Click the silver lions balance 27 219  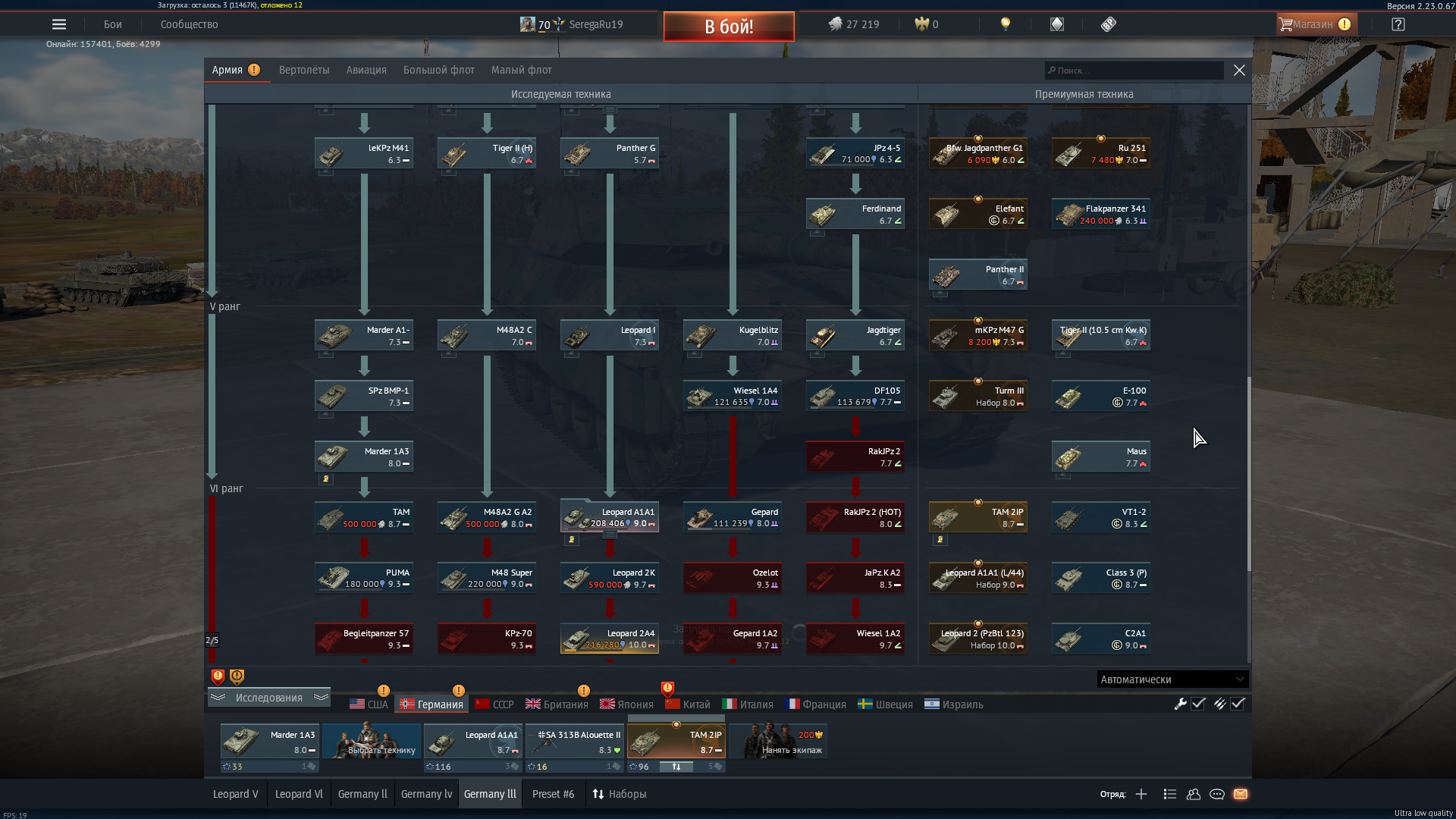click(x=854, y=24)
